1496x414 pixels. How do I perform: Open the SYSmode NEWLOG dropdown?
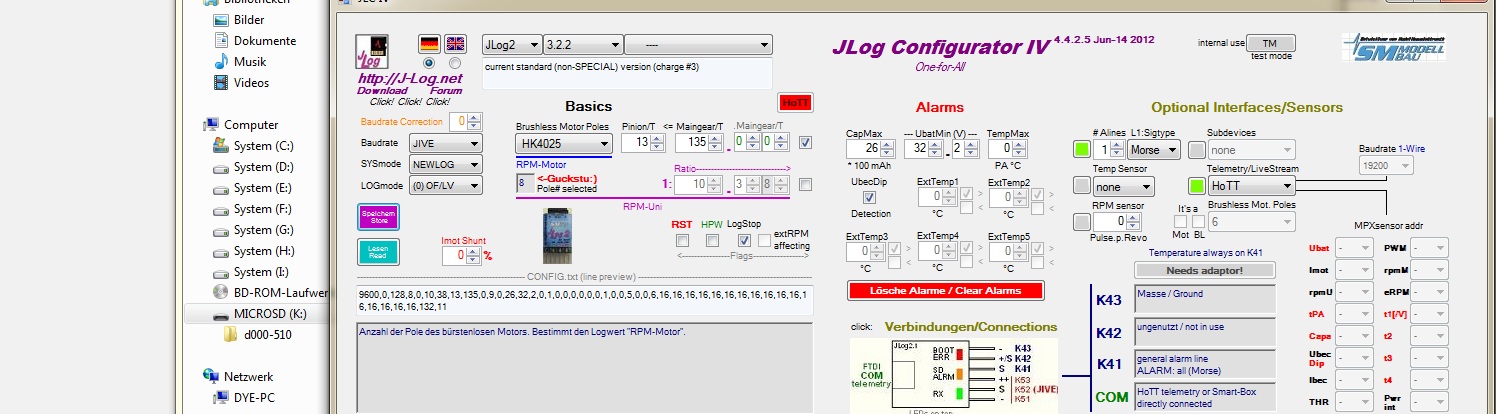tap(447, 164)
